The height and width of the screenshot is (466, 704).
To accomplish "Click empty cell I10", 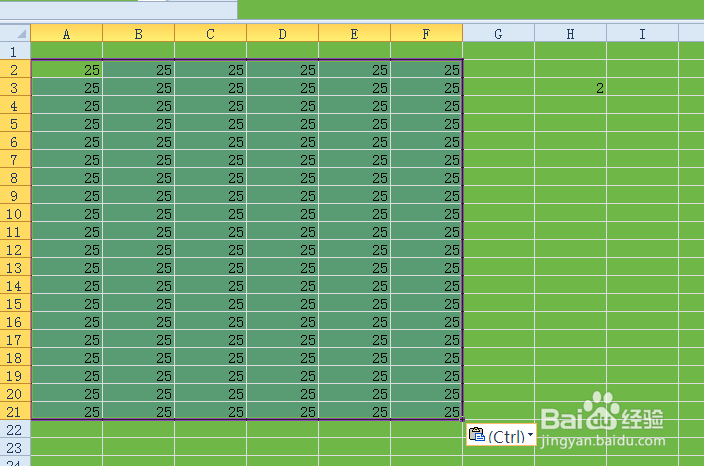I will [642, 213].
